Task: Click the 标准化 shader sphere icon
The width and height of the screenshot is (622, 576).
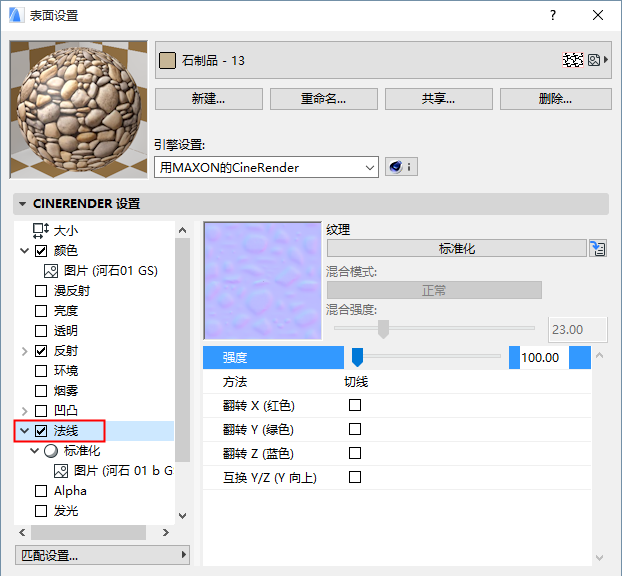Action: click(51, 451)
